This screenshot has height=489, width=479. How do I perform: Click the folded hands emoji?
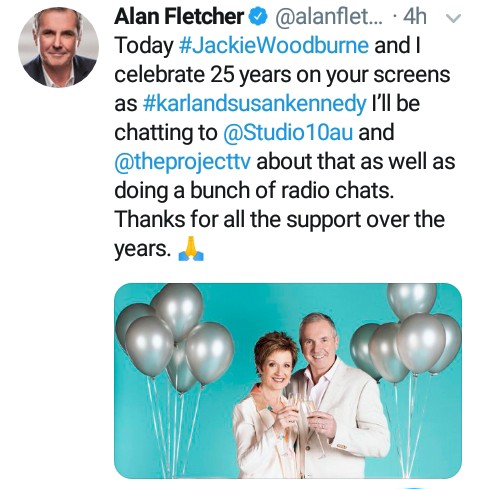coord(191,249)
